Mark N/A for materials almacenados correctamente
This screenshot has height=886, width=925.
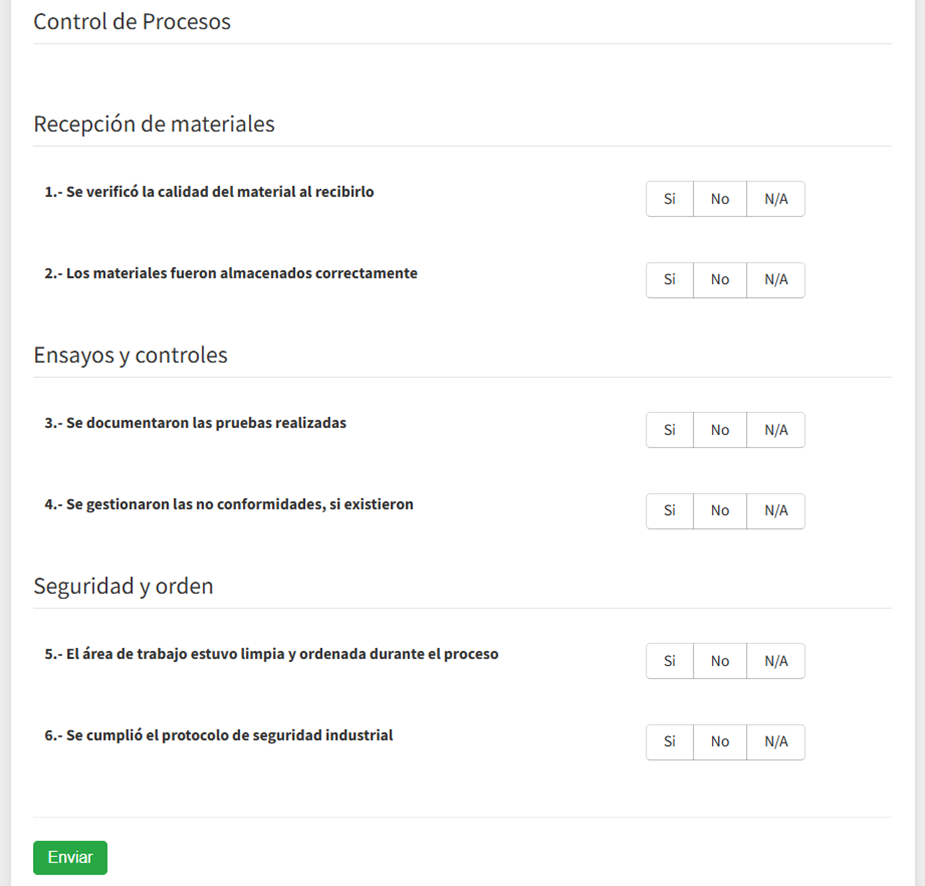(776, 280)
